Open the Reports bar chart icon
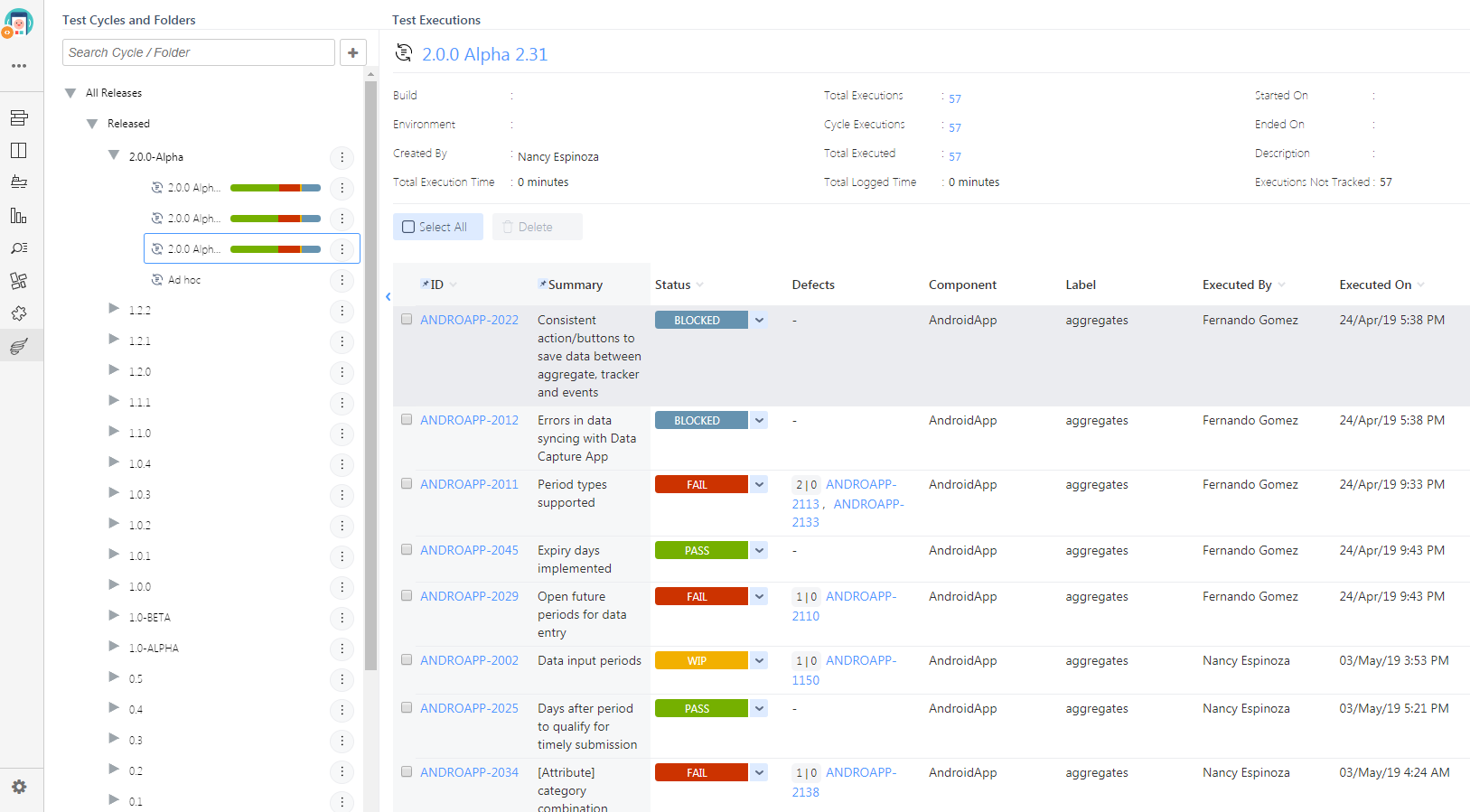1470x812 pixels. [19, 215]
